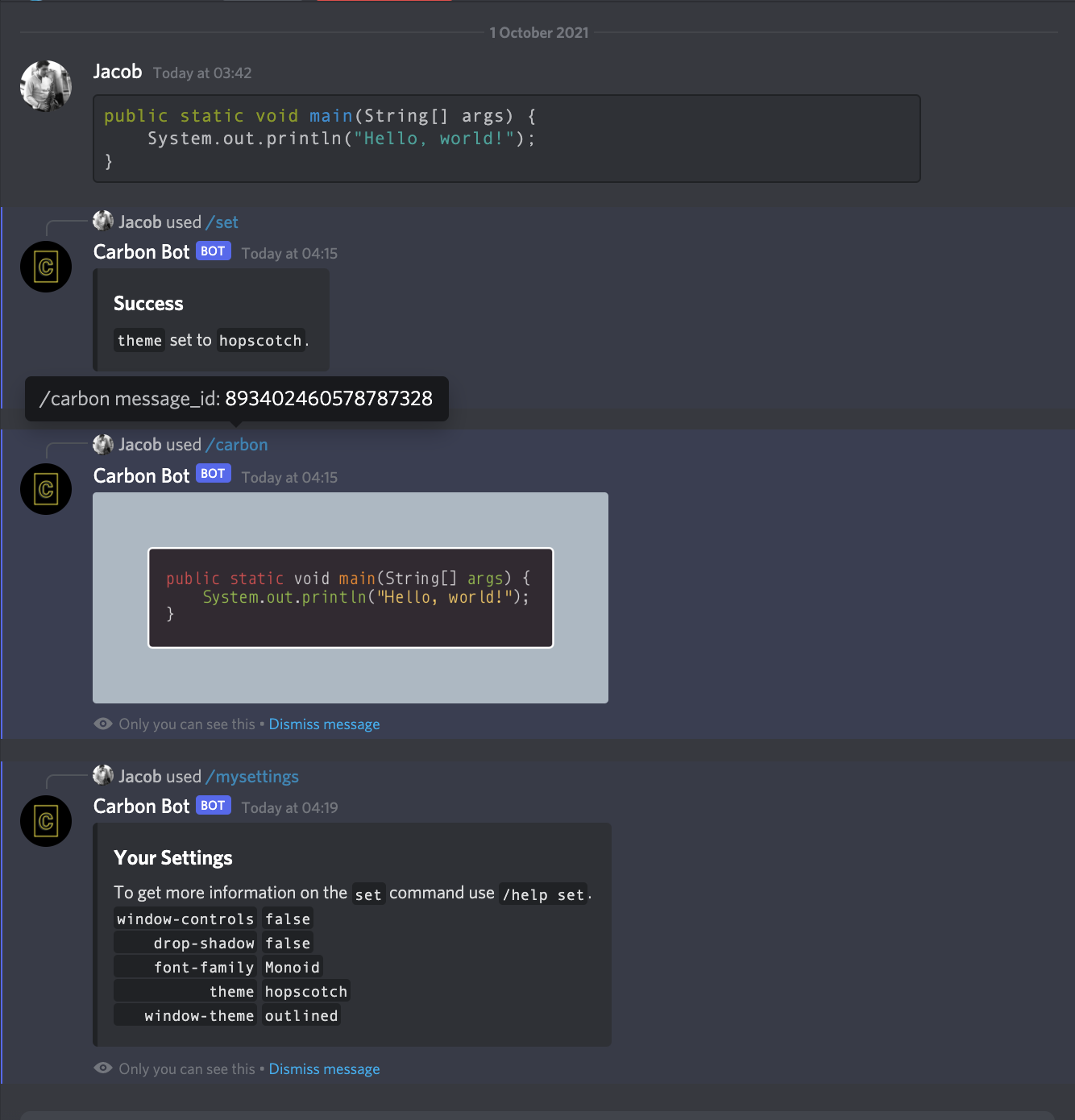Click the '1 October 2021' date divider label
Image resolution: width=1075 pixels, height=1120 pixels.
click(539, 33)
